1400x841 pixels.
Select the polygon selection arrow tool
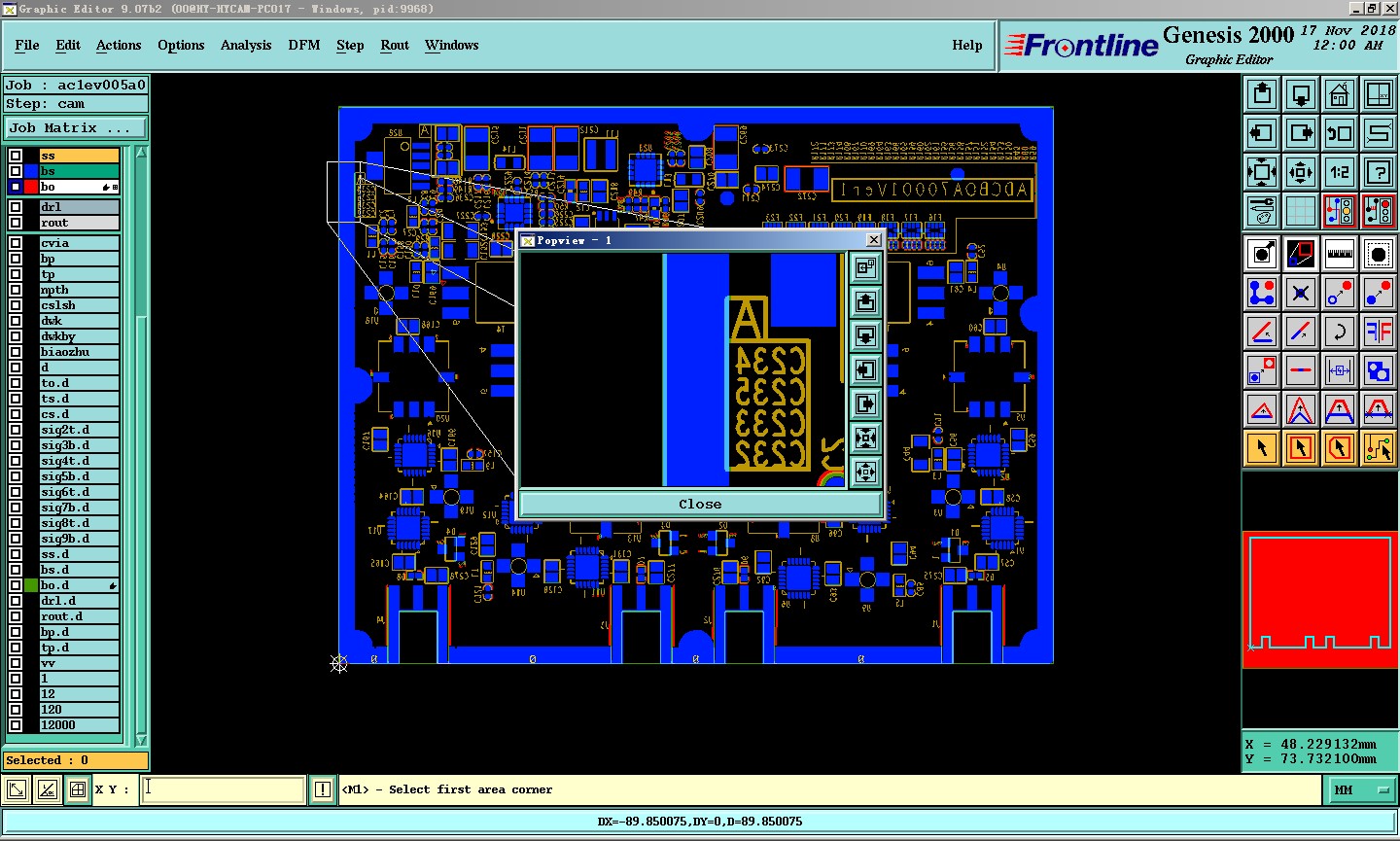pos(1340,448)
